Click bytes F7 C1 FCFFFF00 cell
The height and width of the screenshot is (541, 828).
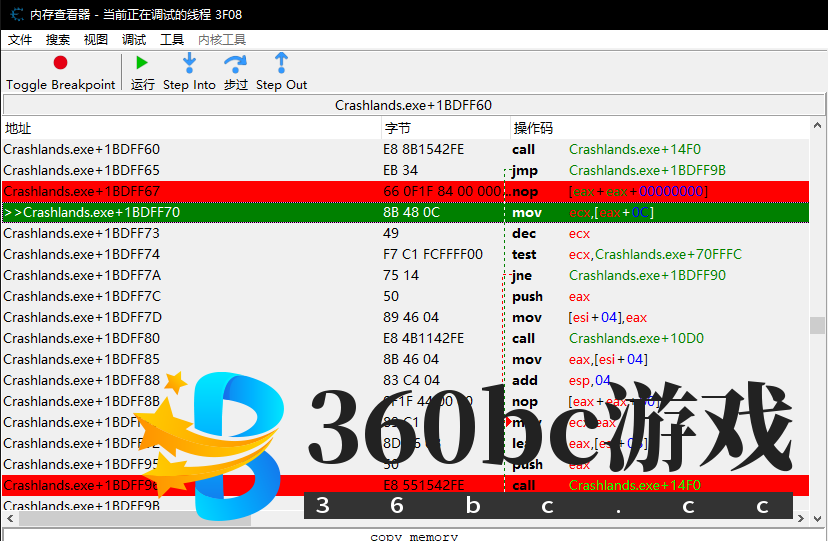[433, 254]
